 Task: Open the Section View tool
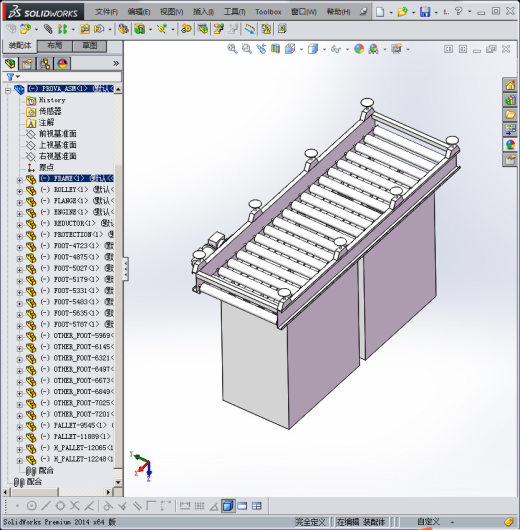[275, 49]
